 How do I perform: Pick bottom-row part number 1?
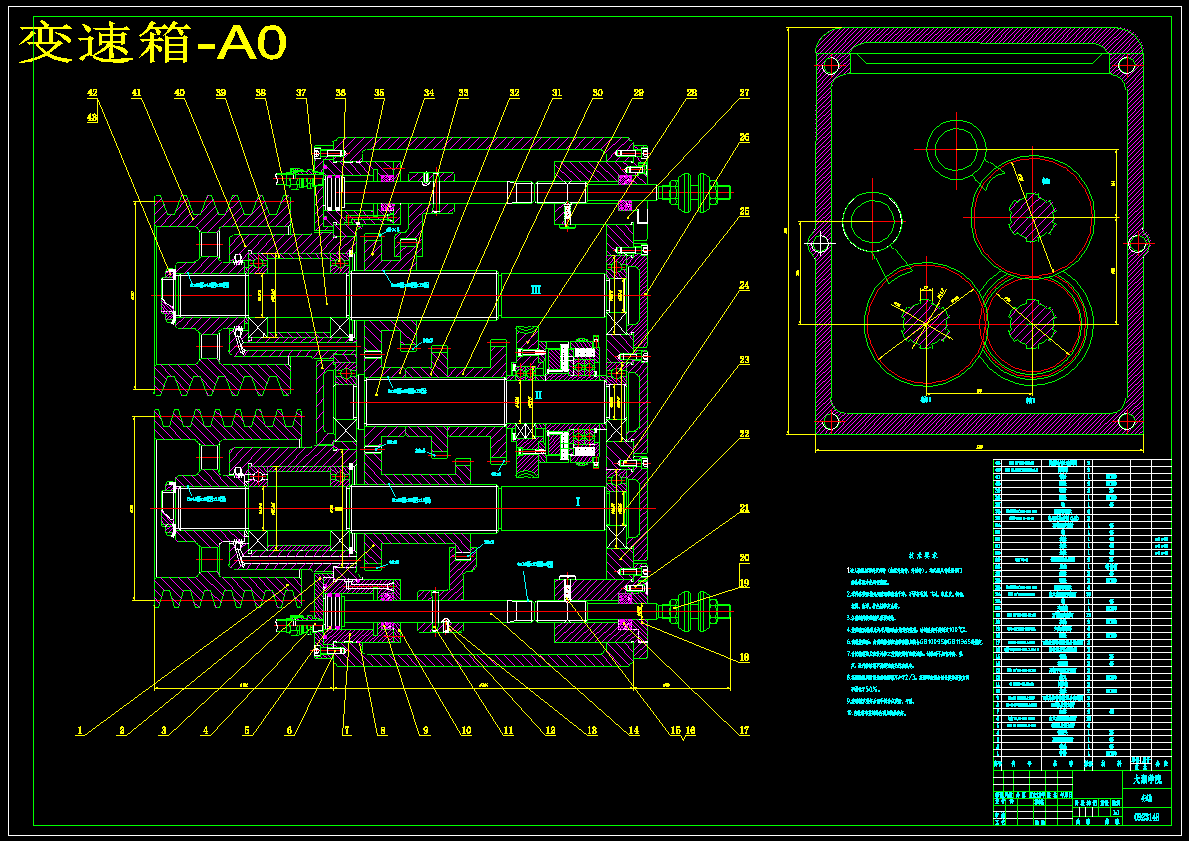coord(79,731)
